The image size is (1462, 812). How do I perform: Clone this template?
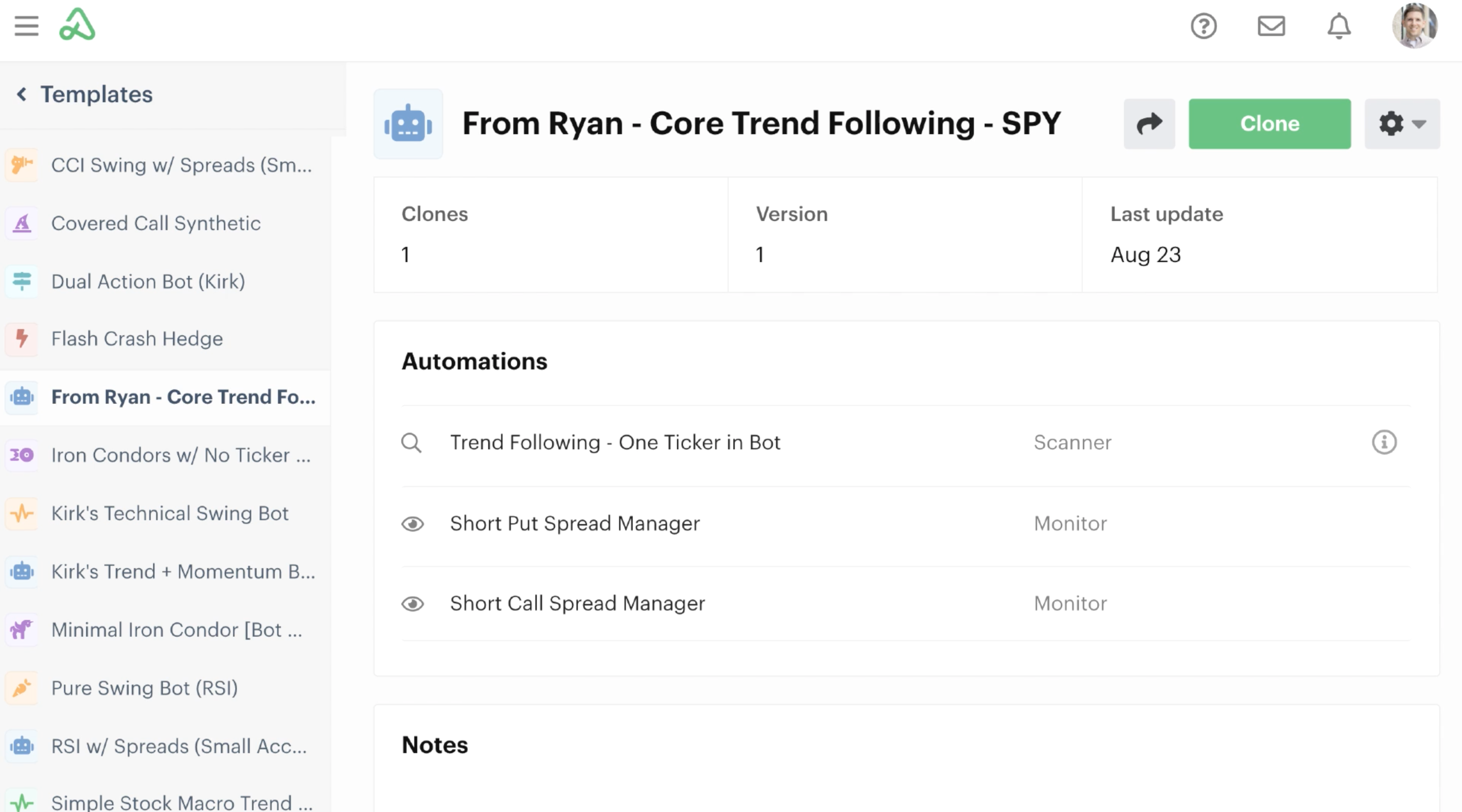coord(1270,124)
